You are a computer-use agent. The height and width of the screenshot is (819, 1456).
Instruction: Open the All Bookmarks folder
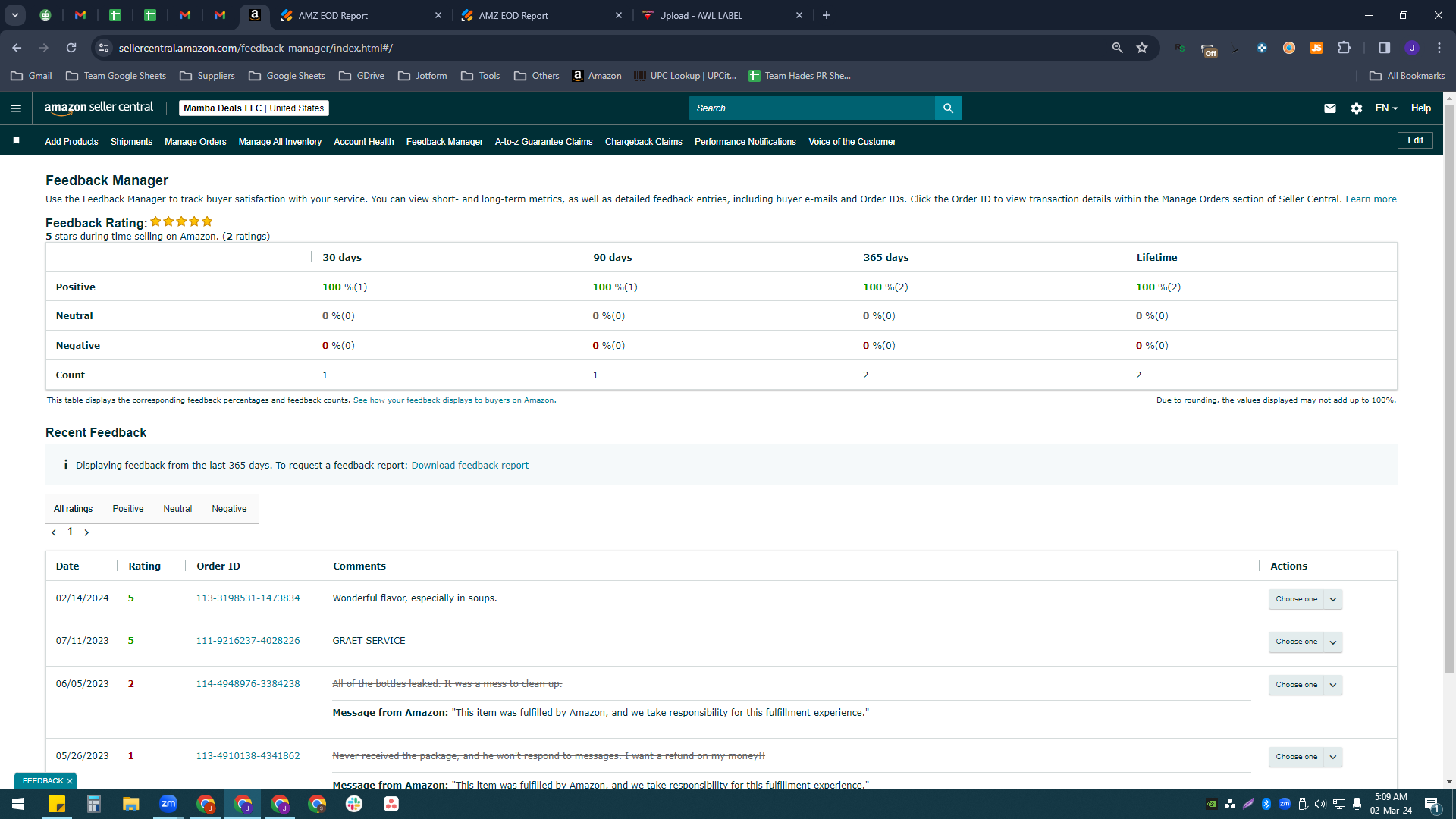click(x=1407, y=76)
